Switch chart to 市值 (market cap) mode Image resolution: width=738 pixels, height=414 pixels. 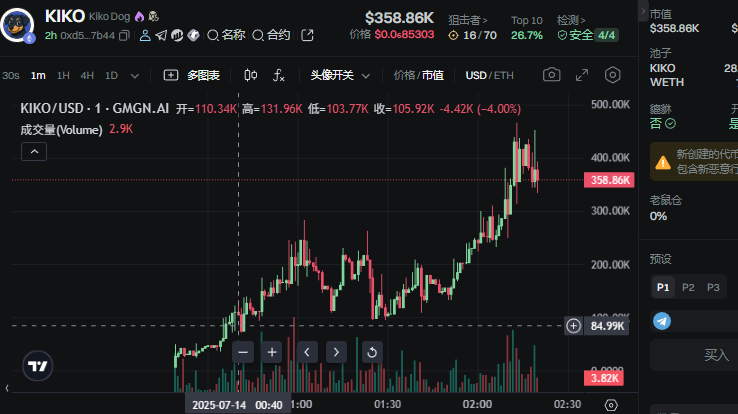(433, 75)
